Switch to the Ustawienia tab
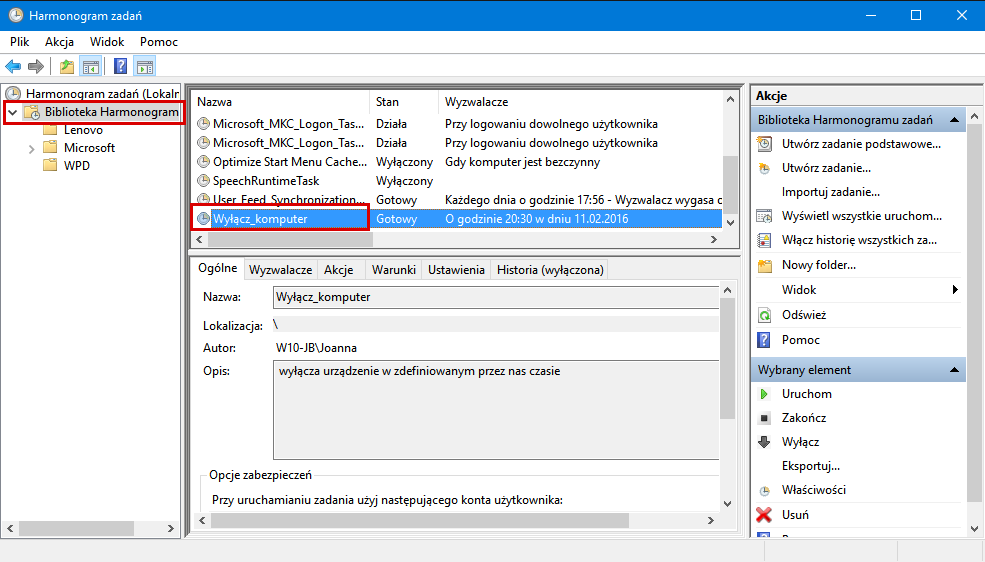Image resolution: width=985 pixels, height=562 pixels. [x=456, y=270]
